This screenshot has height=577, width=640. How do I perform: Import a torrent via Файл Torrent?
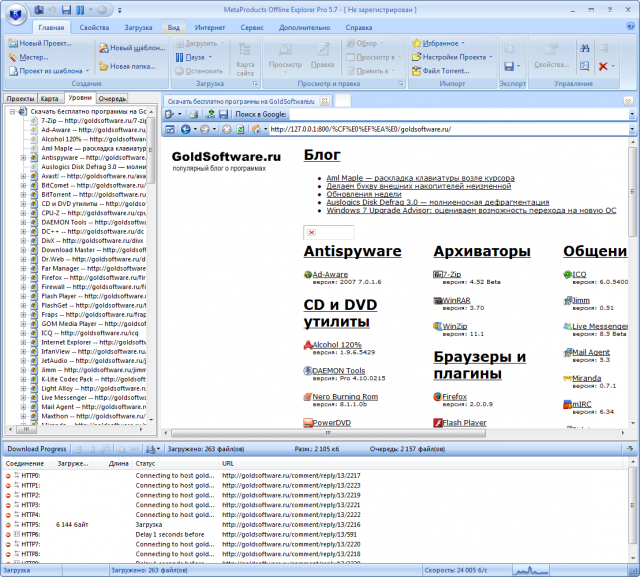[x=440, y=71]
